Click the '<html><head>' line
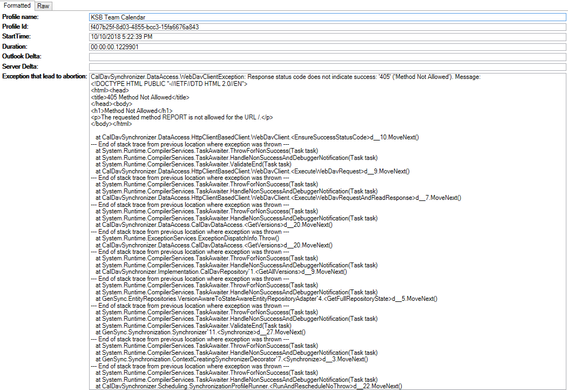568x390 pixels. point(110,90)
